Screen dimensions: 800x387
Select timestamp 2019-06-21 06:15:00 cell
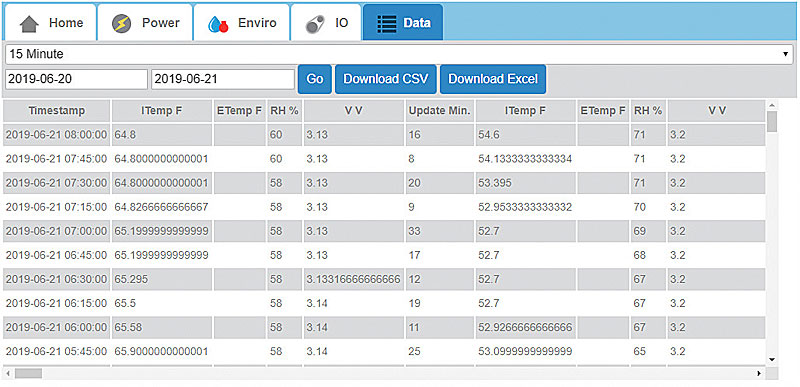57,303
